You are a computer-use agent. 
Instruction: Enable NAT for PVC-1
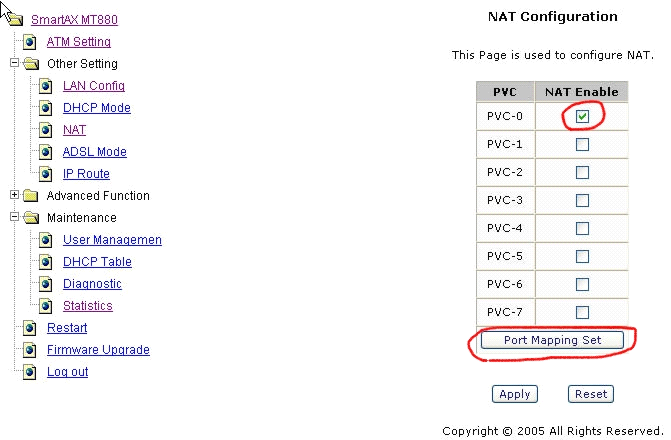point(582,144)
